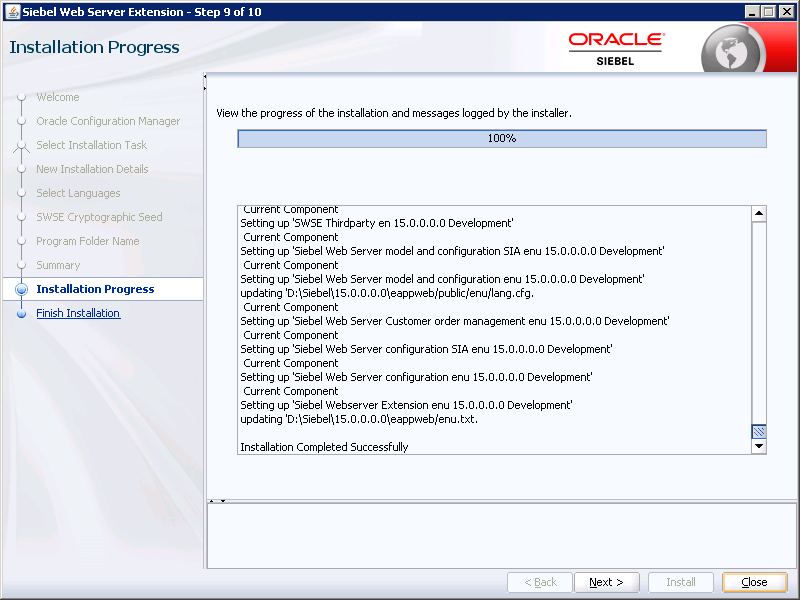
Task: Click the log scrollbar up arrow
Action: pyautogui.click(x=759, y=214)
